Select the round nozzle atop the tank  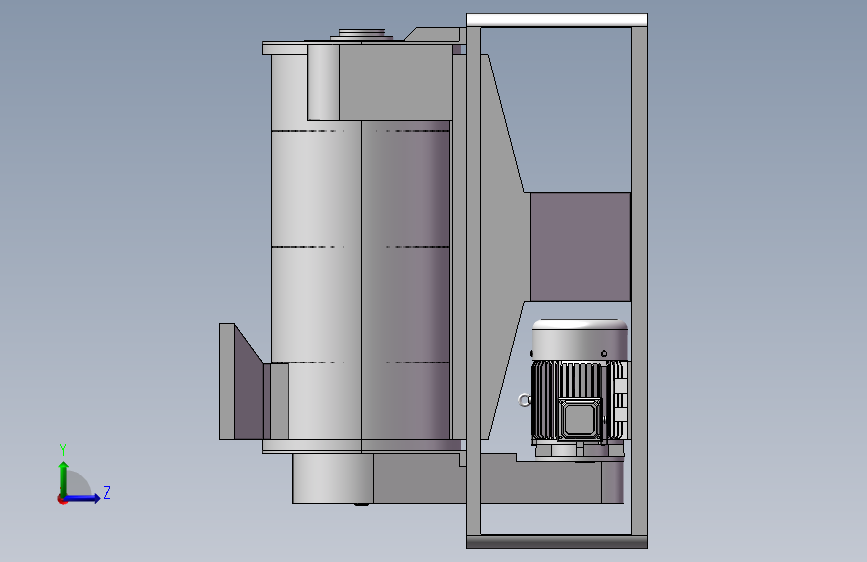tap(362, 34)
